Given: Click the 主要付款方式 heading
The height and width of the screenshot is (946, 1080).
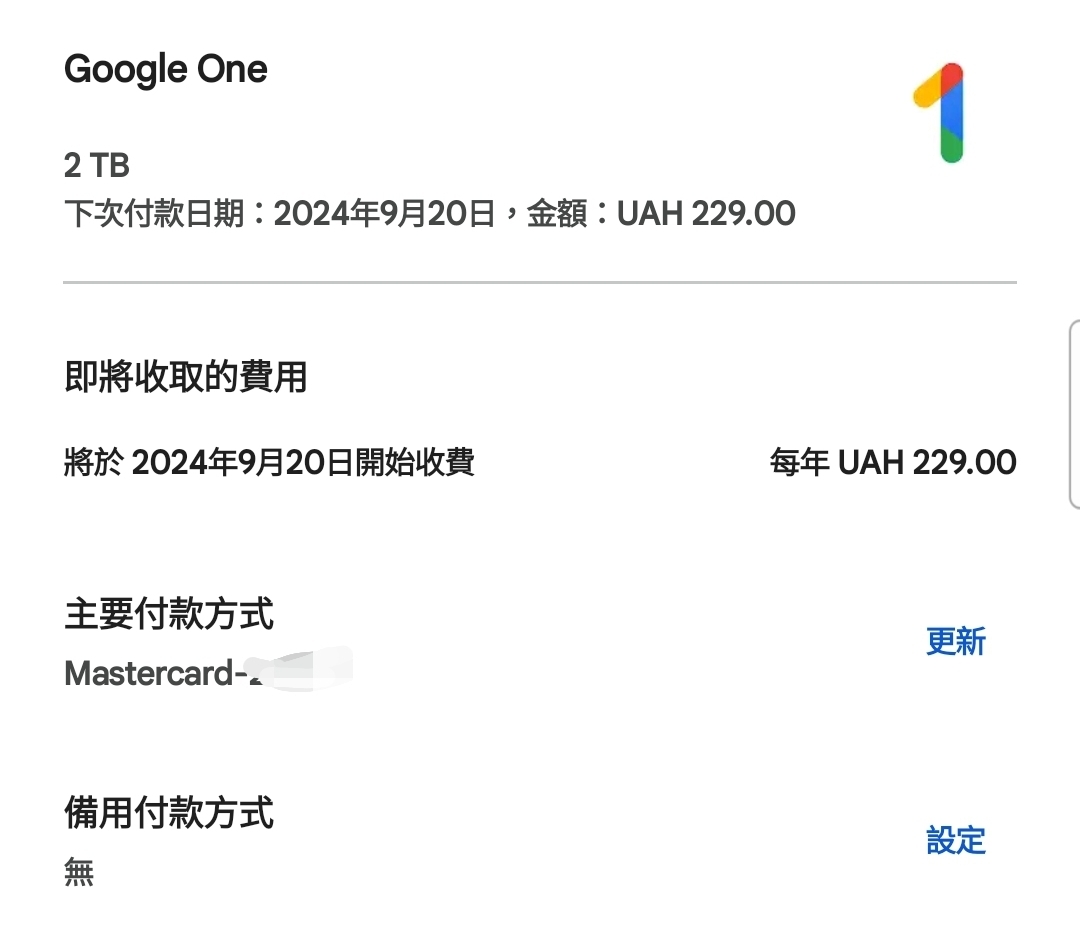Looking at the screenshot, I should click(168, 614).
